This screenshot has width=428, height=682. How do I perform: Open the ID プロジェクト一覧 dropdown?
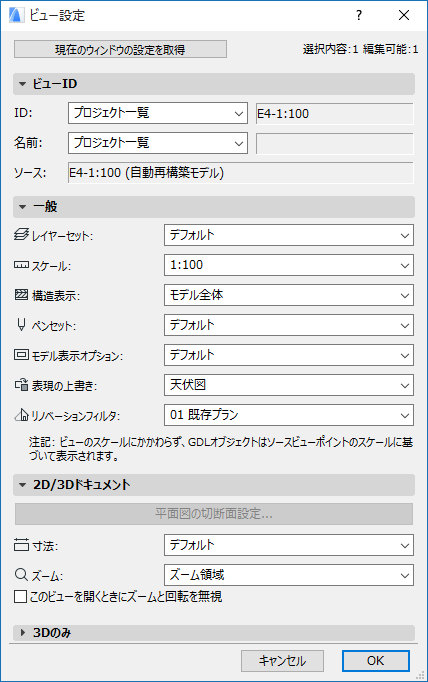[158, 113]
